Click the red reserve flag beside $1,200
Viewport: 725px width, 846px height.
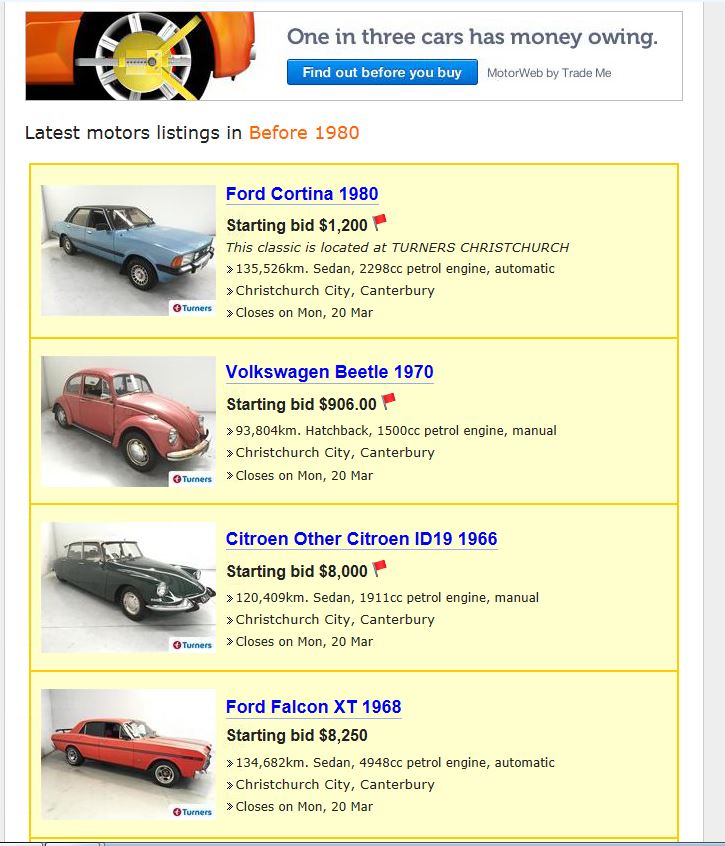[x=380, y=222]
